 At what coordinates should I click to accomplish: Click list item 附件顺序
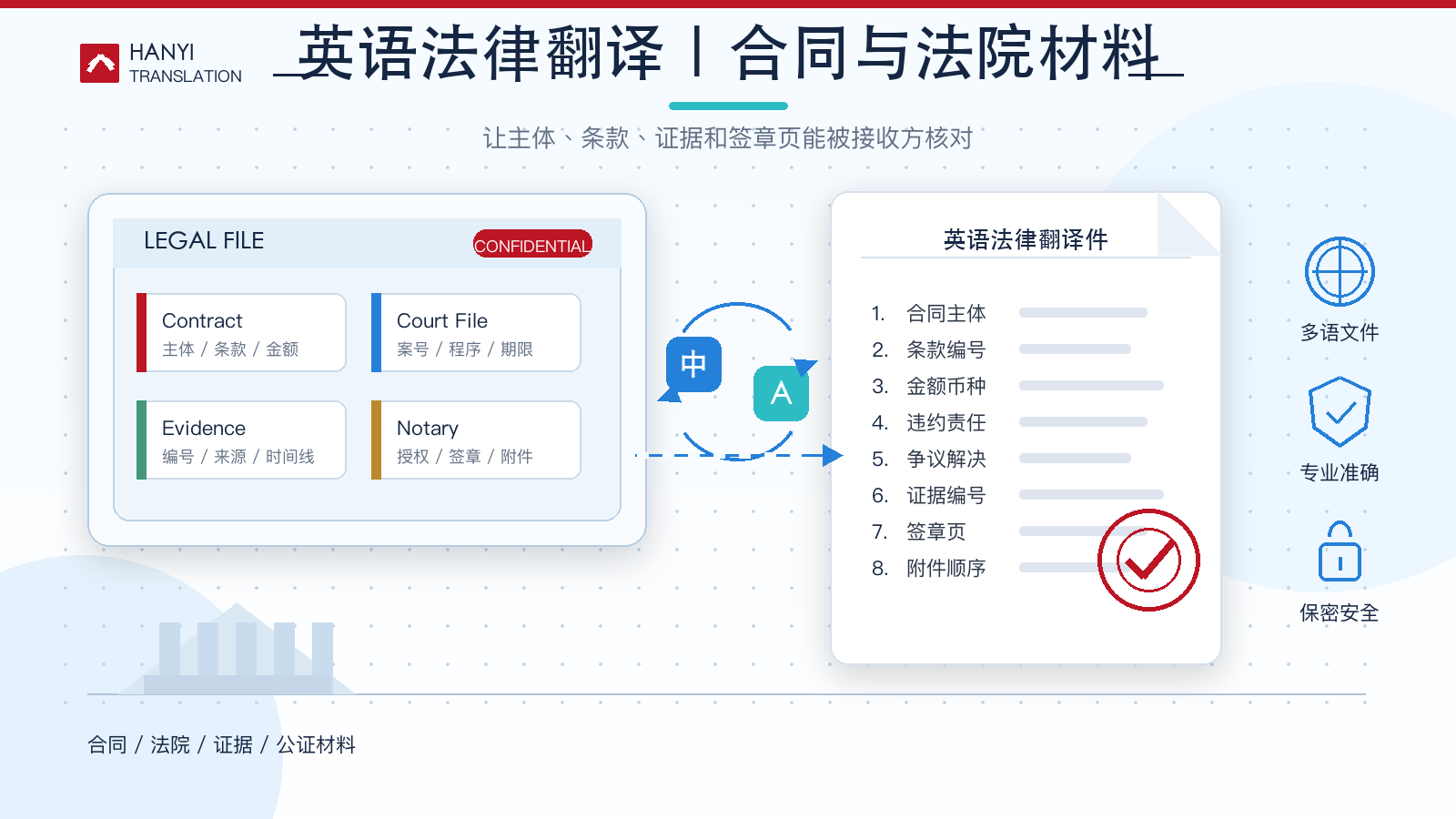point(946,568)
